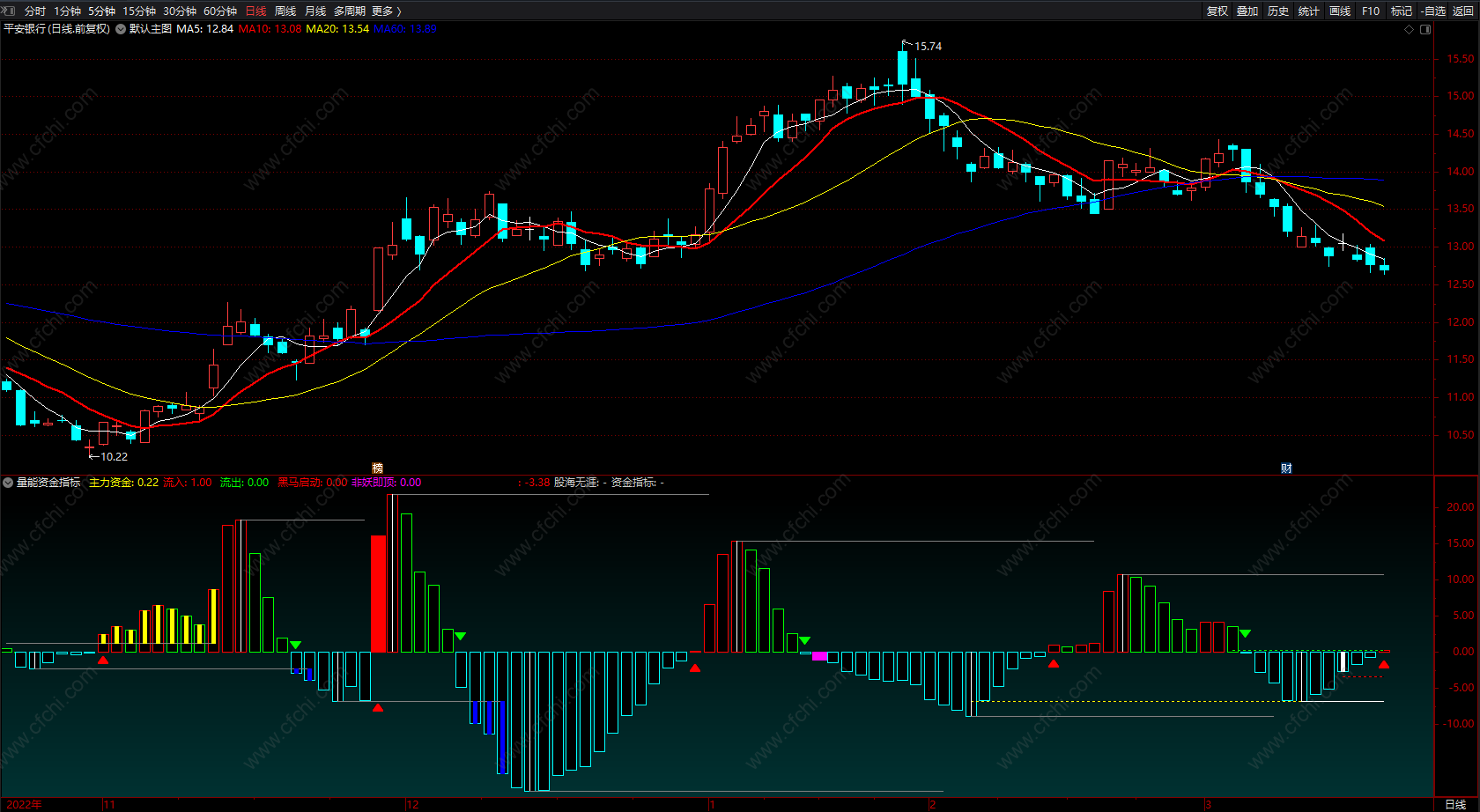Screen dimensions: 1480x812
Task: Remove stock via -自选 button
Action: pyautogui.click(x=1433, y=11)
